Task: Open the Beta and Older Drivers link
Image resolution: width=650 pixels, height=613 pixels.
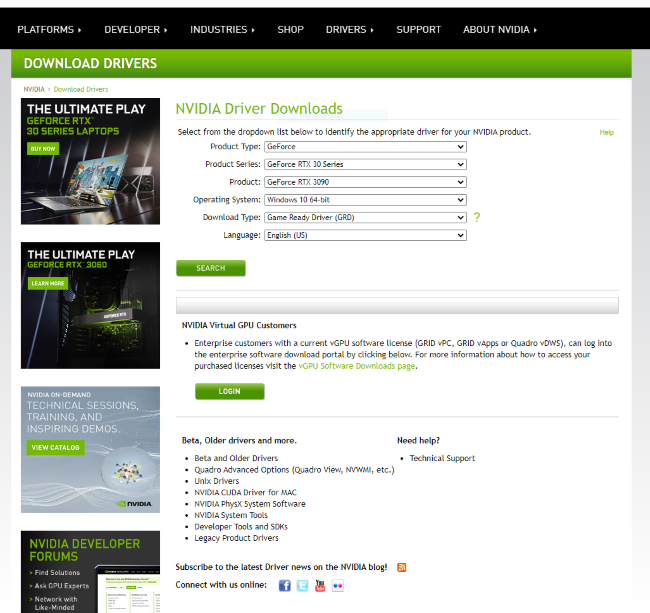Action: [236, 458]
